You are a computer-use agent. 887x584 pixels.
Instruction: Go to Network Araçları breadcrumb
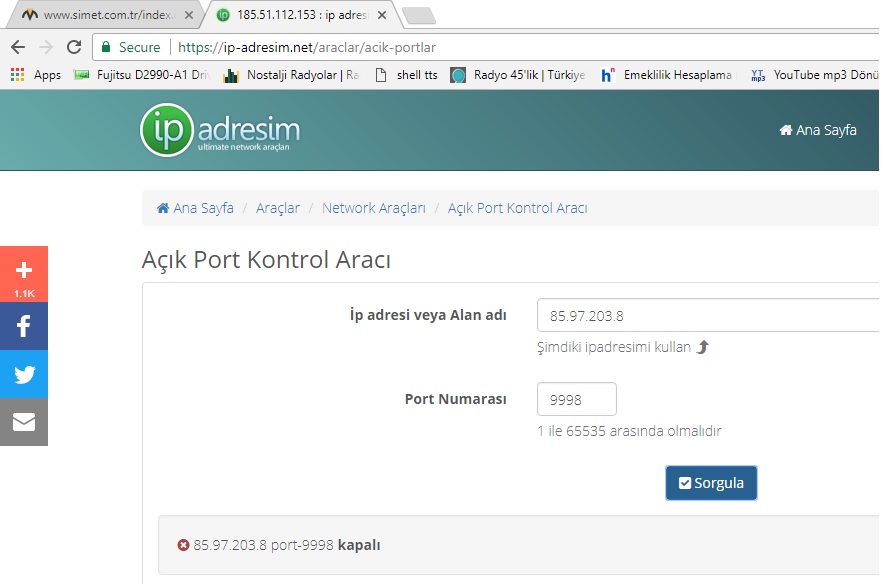click(373, 208)
